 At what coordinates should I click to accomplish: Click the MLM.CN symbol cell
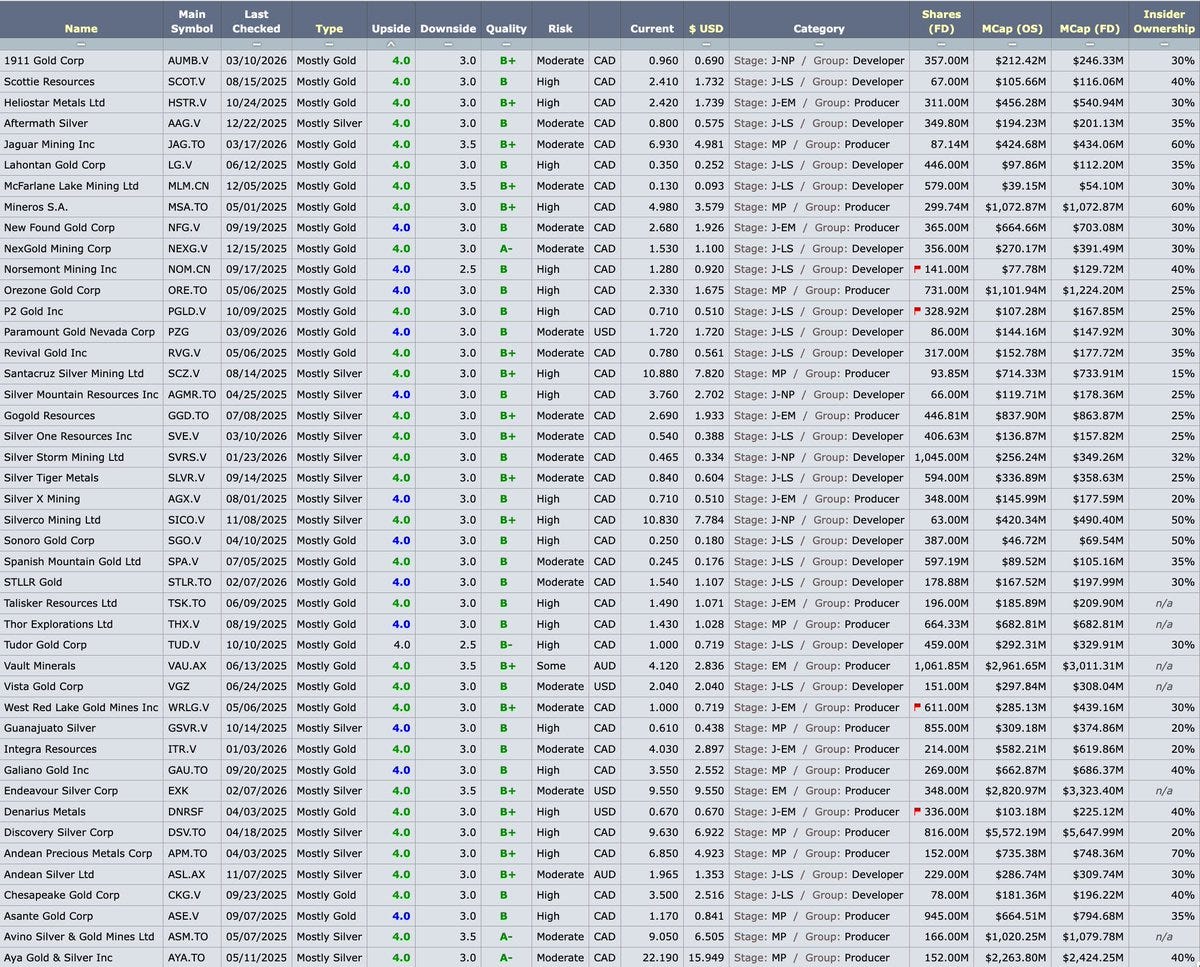[x=189, y=186]
